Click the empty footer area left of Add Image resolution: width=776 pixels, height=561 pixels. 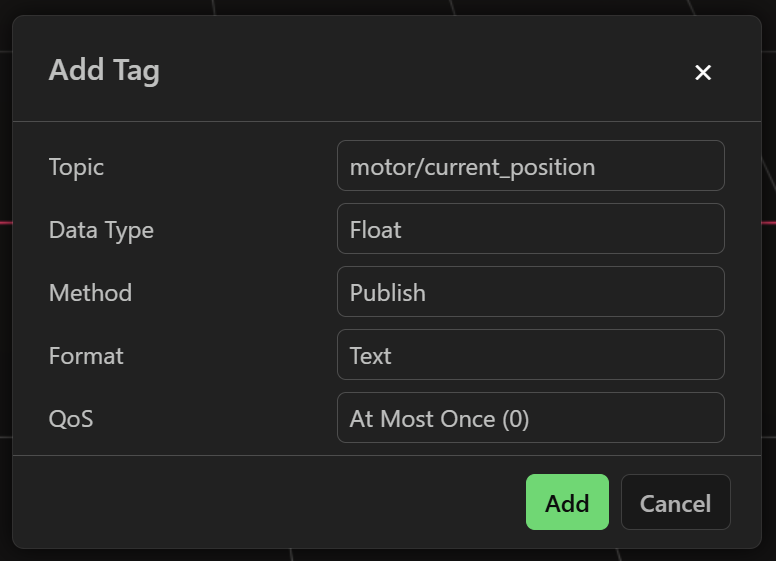270,502
